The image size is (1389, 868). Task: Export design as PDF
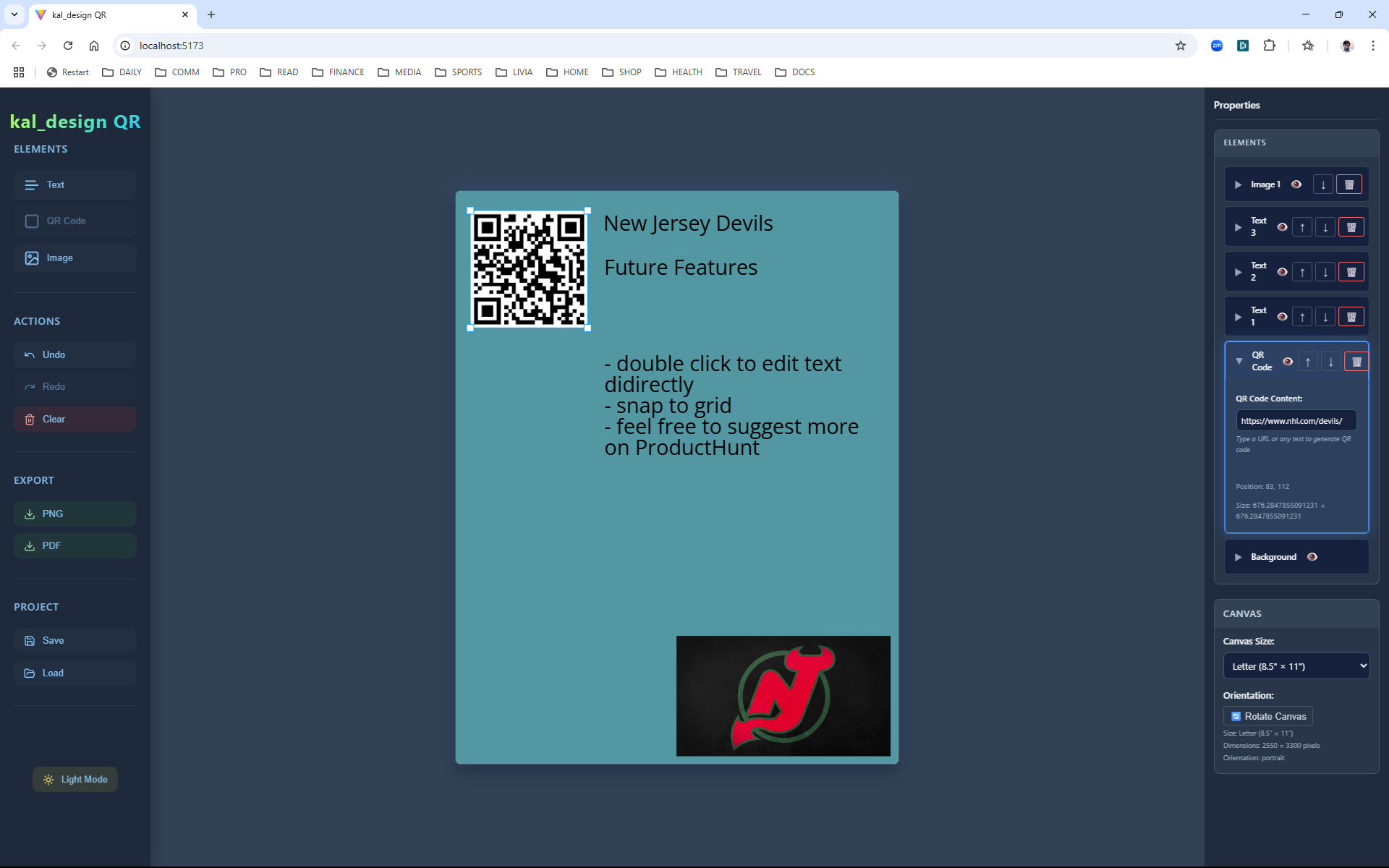coord(75,546)
